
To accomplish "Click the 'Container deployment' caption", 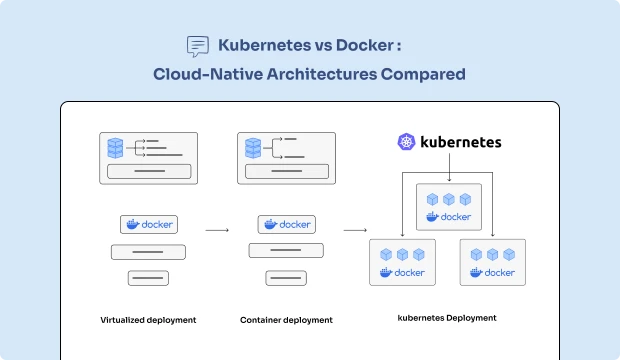I will pos(286,320).
